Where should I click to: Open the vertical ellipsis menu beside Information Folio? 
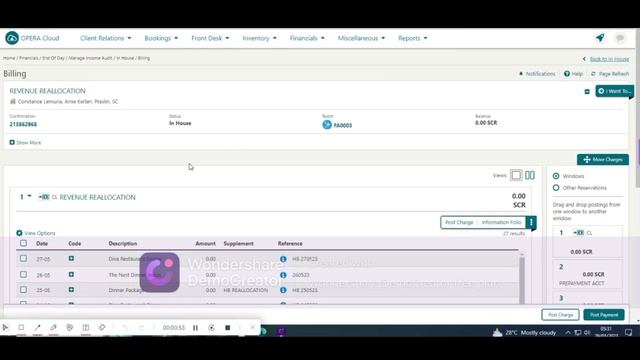(x=531, y=222)
